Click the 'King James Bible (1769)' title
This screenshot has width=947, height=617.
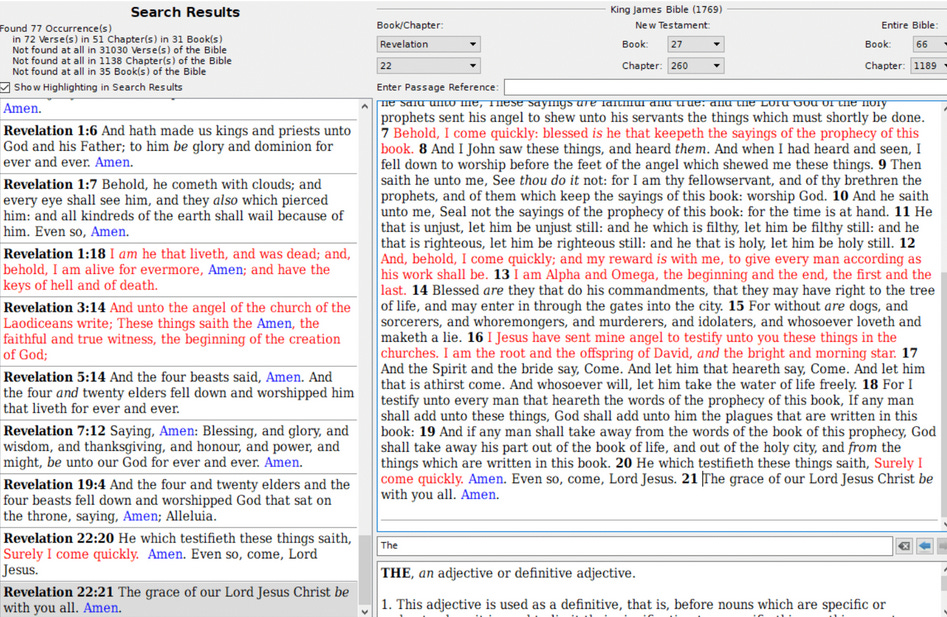tap(666, 9)
